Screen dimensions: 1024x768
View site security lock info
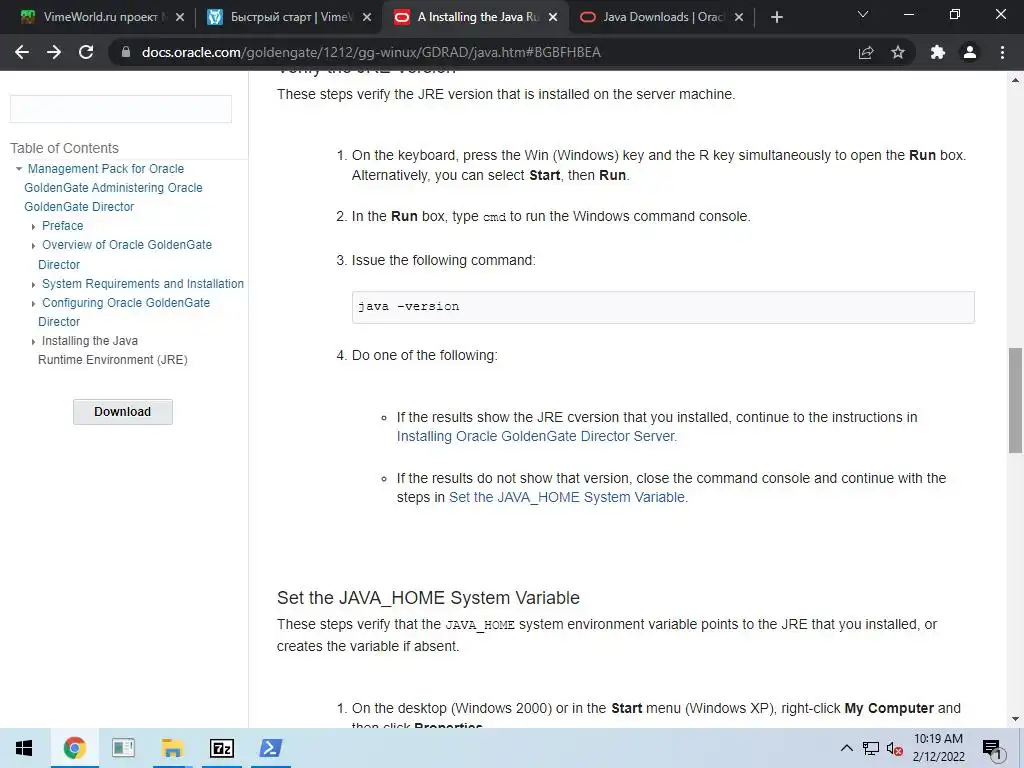click(125, 52)
